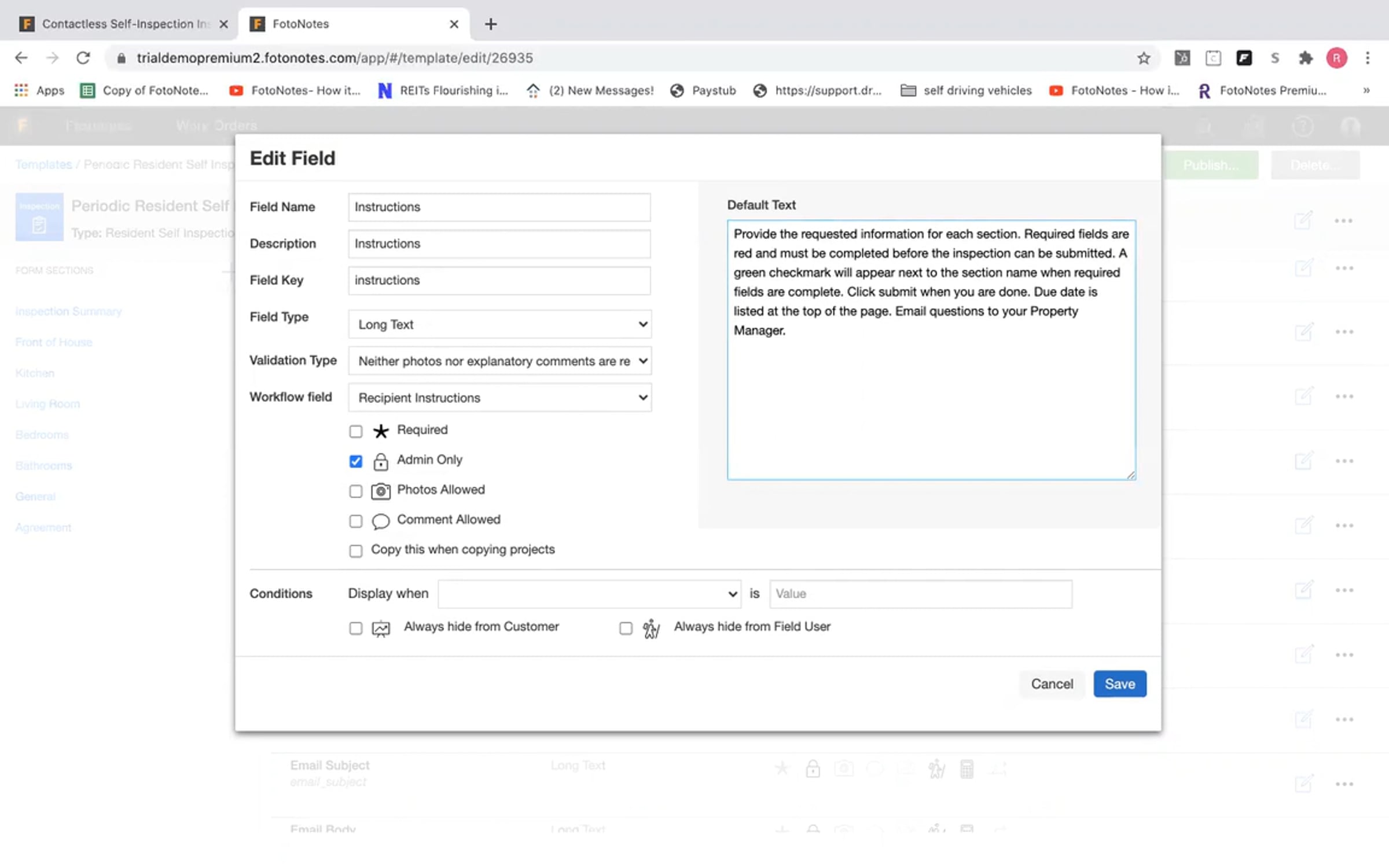Image resolution: width=1389 pixels, height=868 pixels.
Task: Click the Apps grid icon in bookmarks bar
Action: coord(21,90)
